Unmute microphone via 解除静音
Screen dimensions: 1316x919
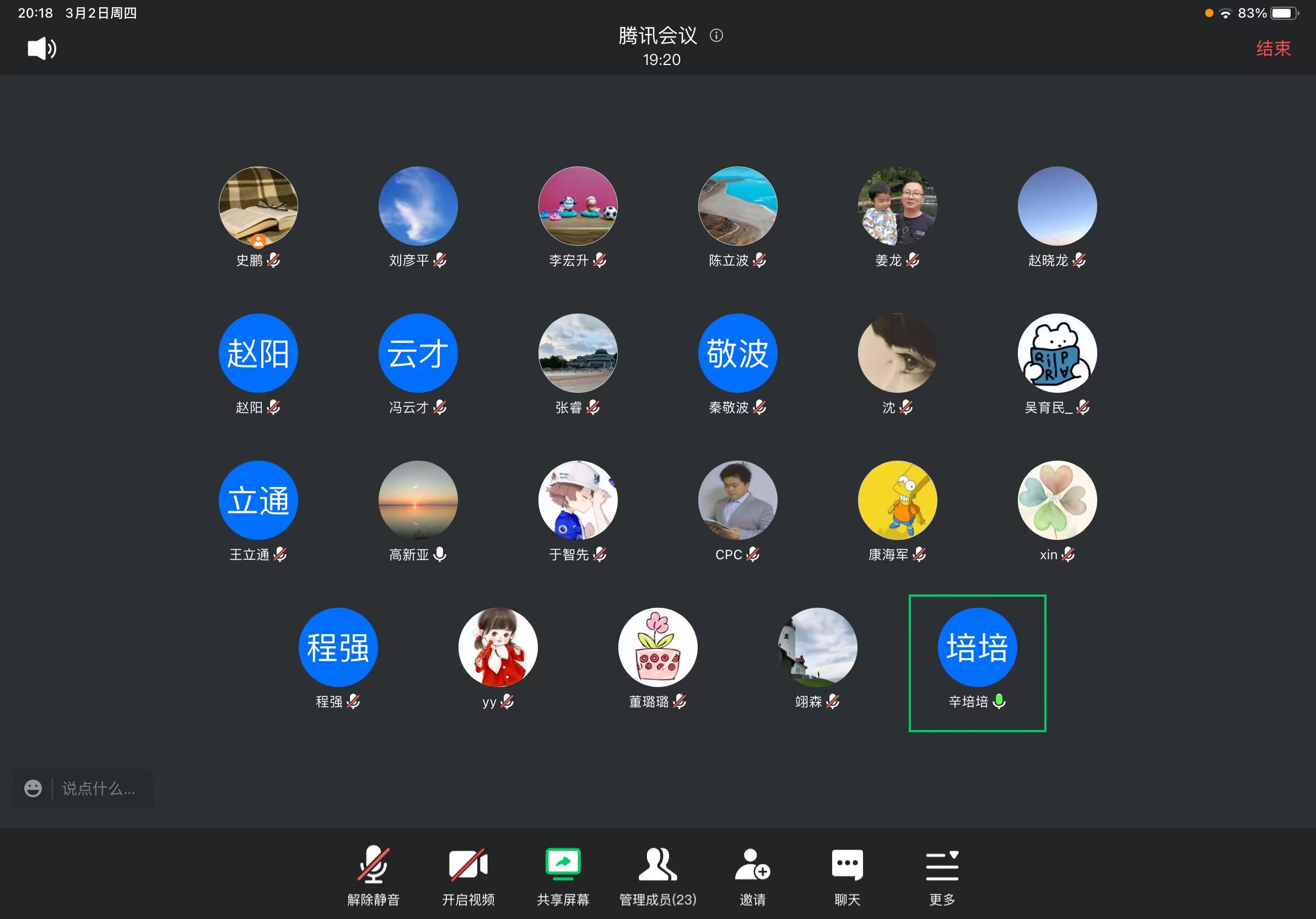pyautogui.click(x=373, y=876)
